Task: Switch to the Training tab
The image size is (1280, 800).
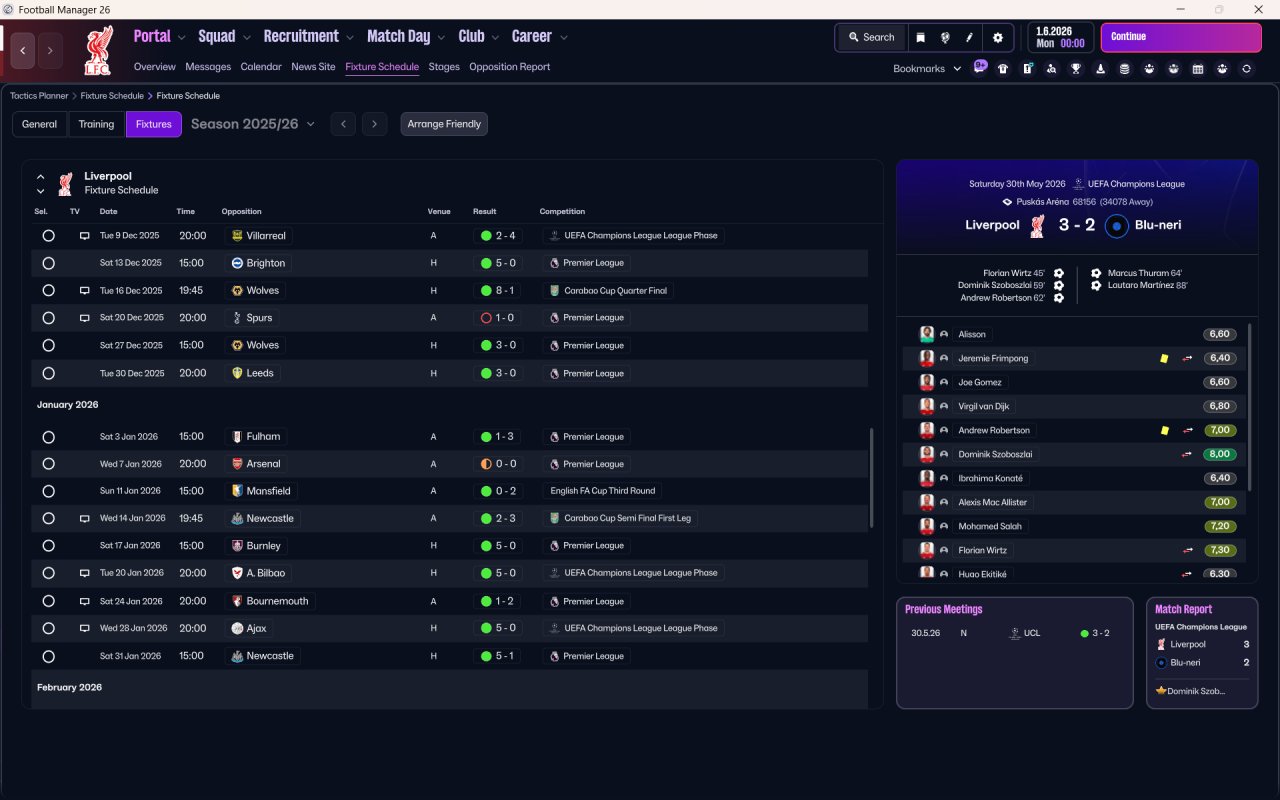Action: point(96,124)
